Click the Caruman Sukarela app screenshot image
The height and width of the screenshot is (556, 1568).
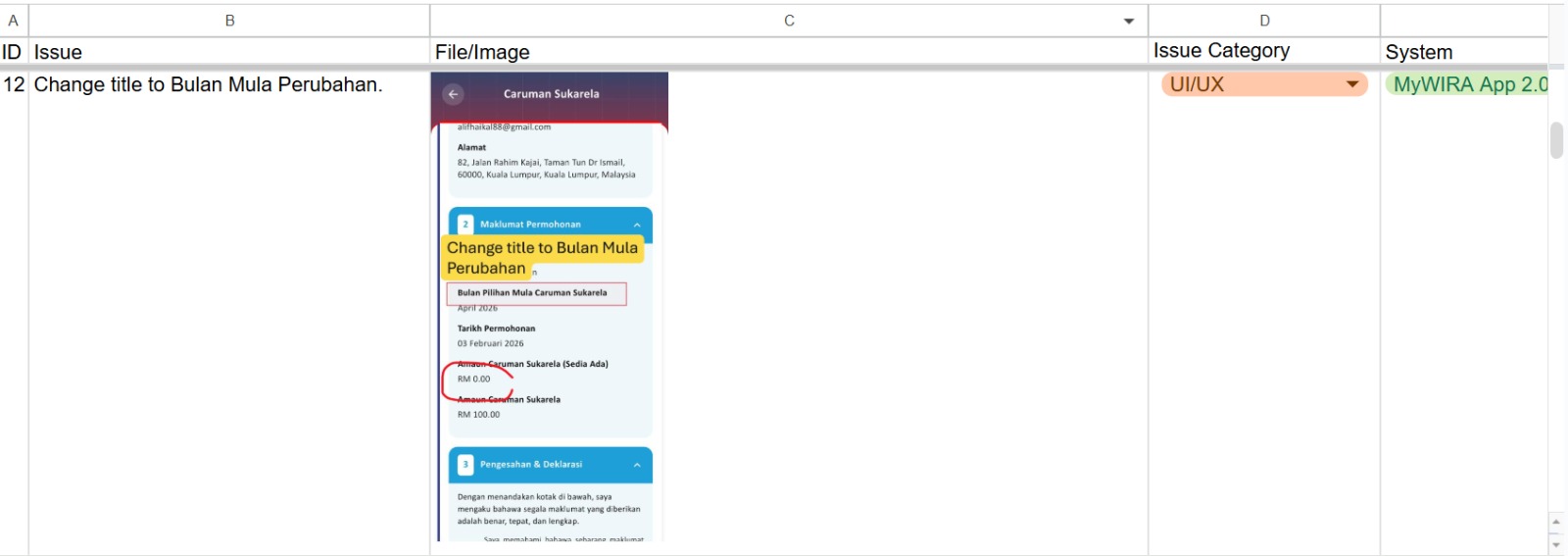[550, 306]
